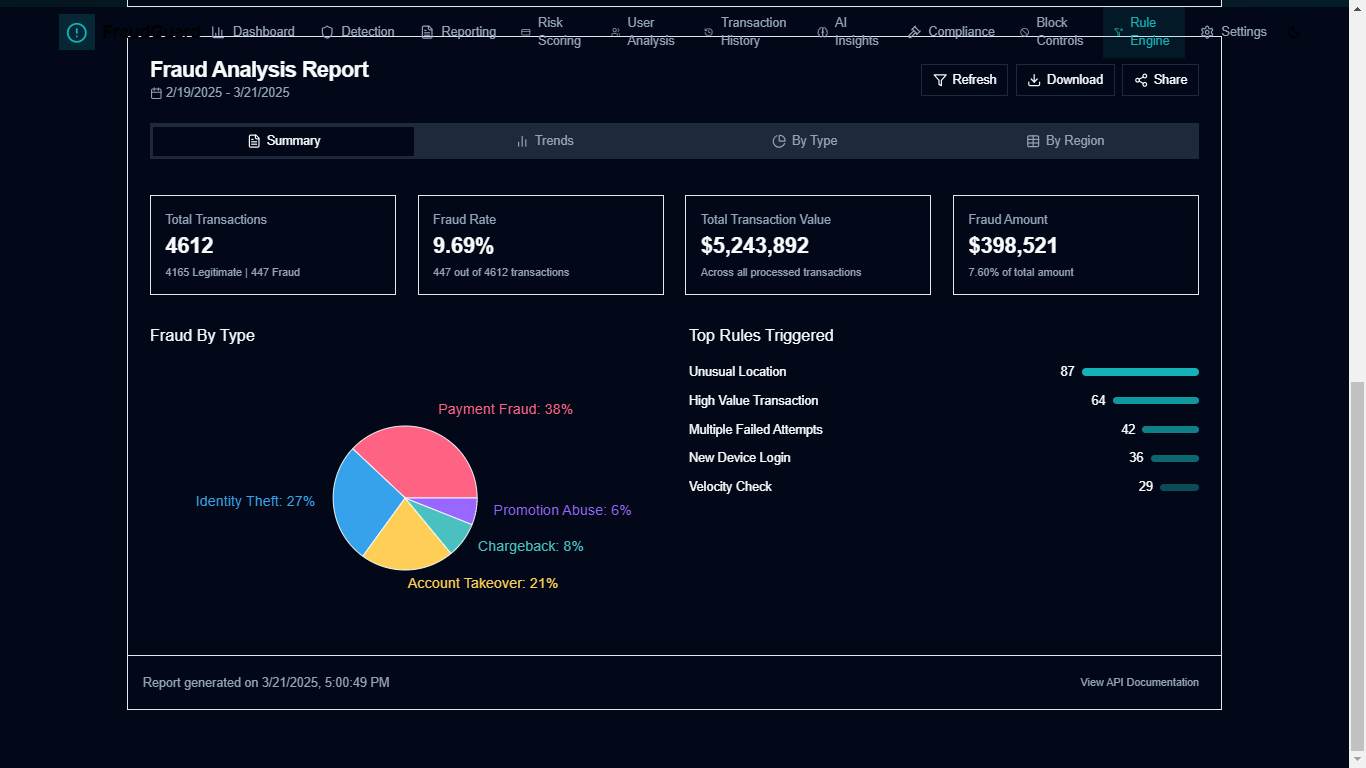Click the red Payment Fraud pie slice
The width and height of the screenshot is (1366, 768).
click(420, 460)
